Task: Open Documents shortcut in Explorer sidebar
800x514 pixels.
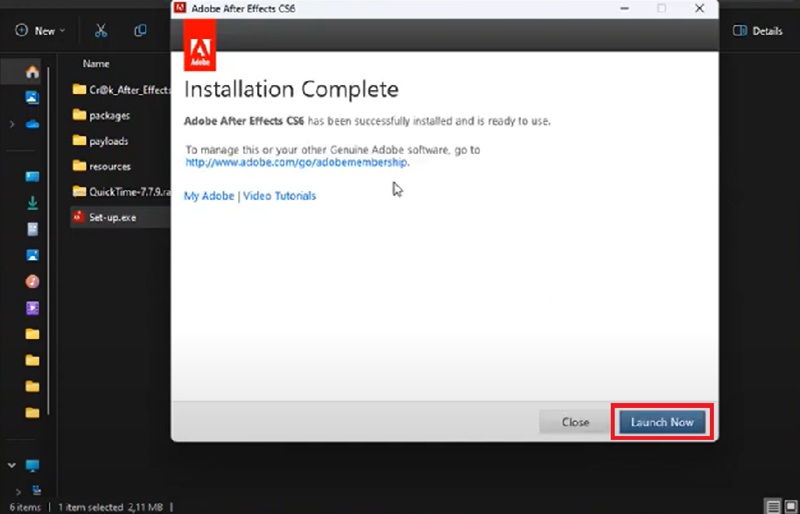Action: click(x=32, y=229)
